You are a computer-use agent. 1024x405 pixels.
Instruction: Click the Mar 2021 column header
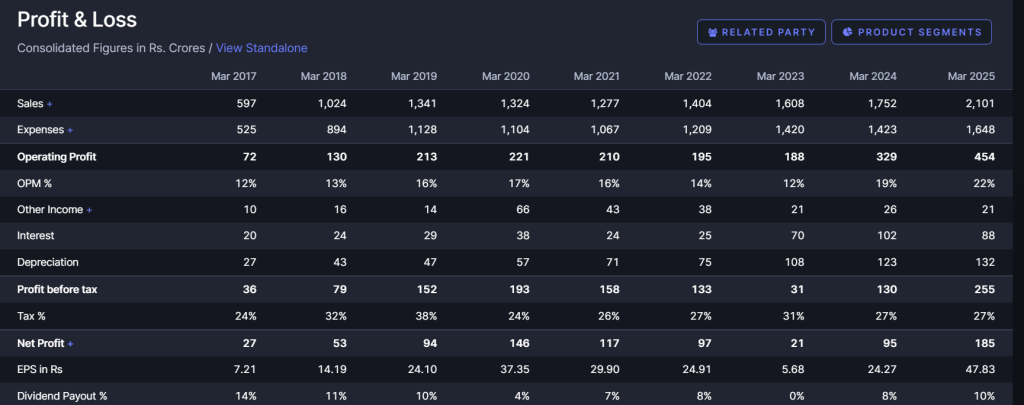tap(597, 77)
